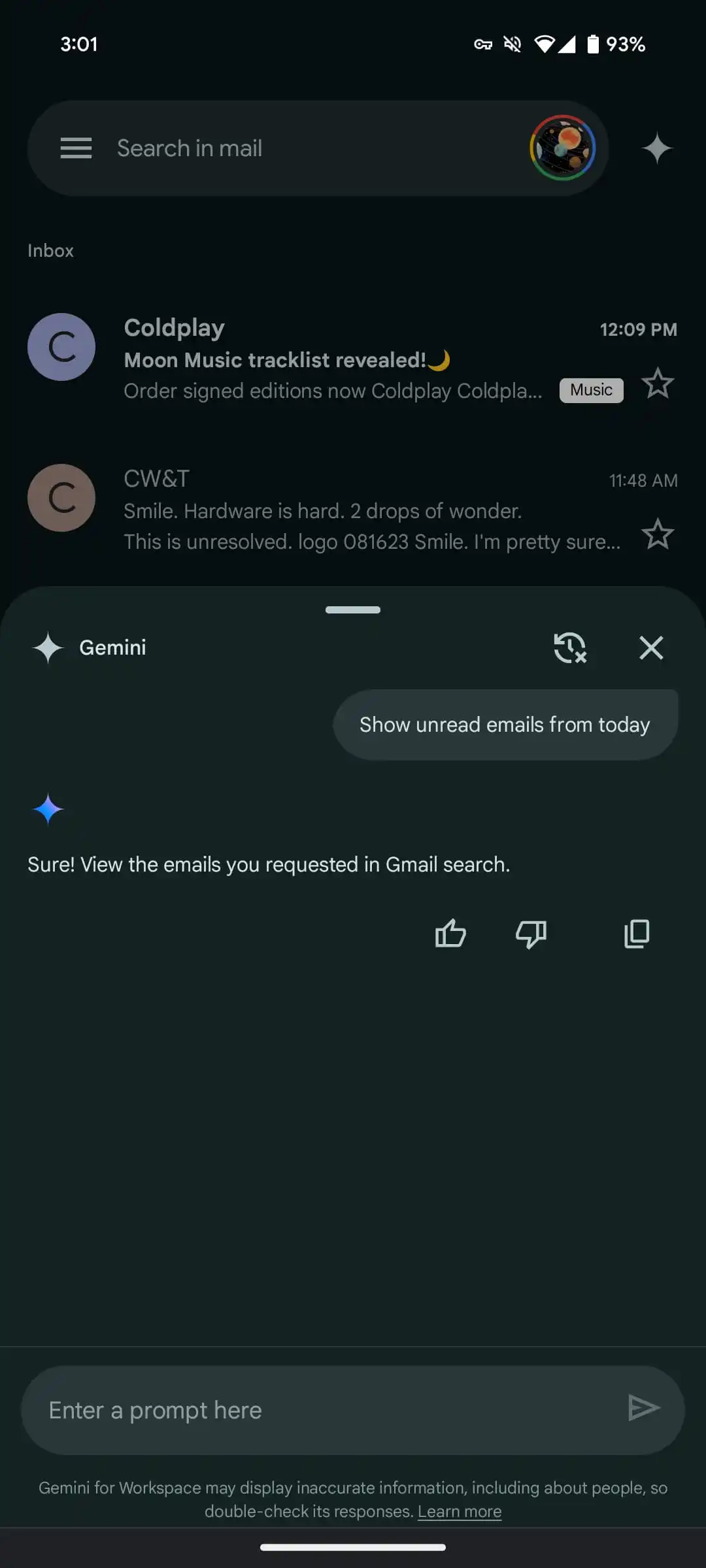
Task: Clear Gemini chat history icon
Action: tap(570, 647)
